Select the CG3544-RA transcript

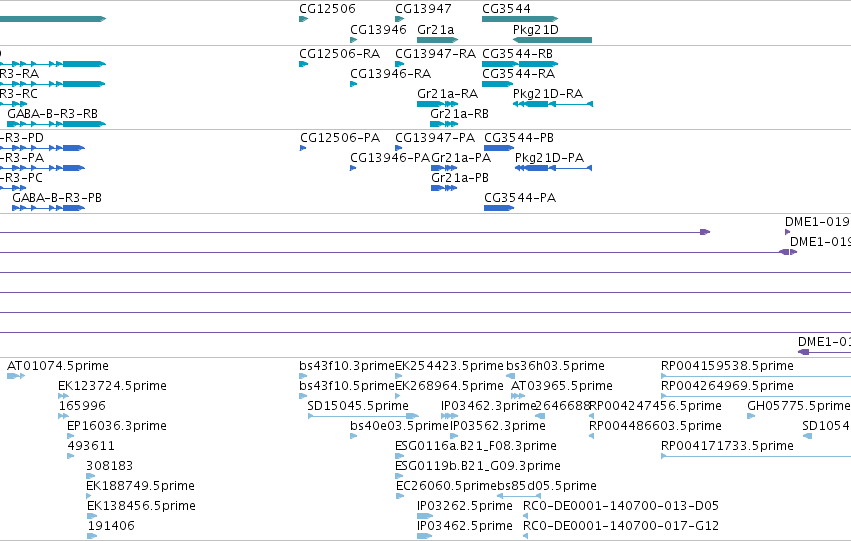pyautogui.click(x=518, y=74)
